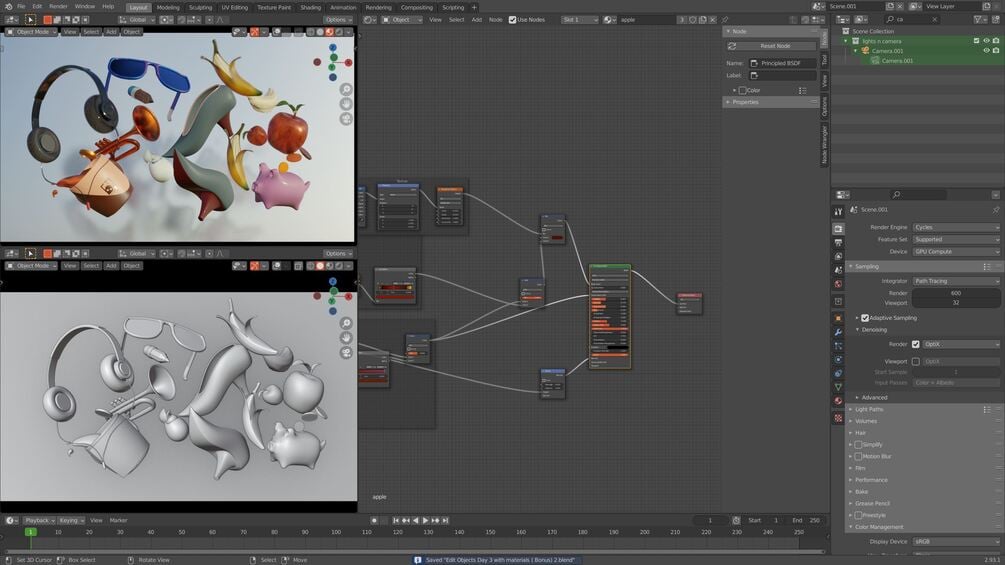This screenshot has width=1005, height=565.
Task: Toggle Adaptive Sampling checkbox
Action: pos(865,318)
